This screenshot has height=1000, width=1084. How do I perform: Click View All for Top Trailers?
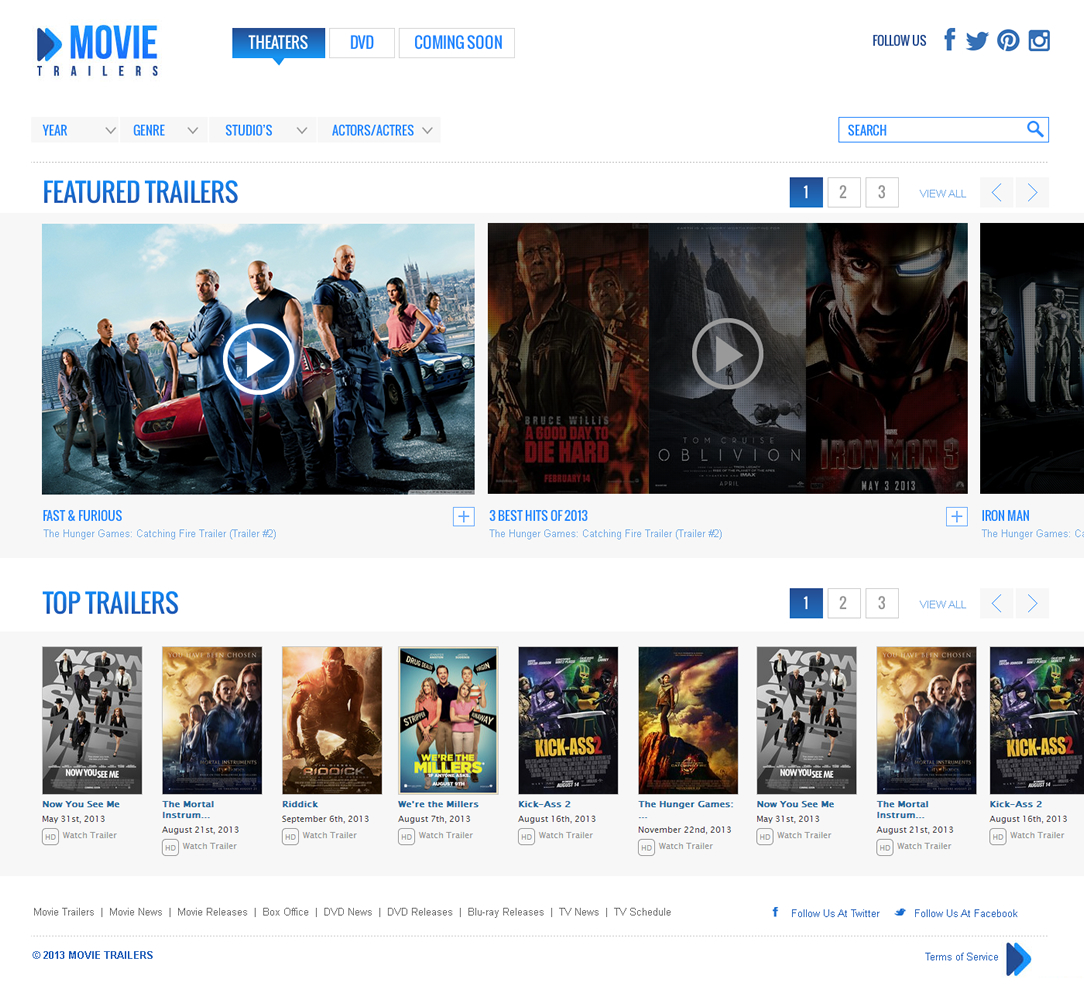[942, 604]
